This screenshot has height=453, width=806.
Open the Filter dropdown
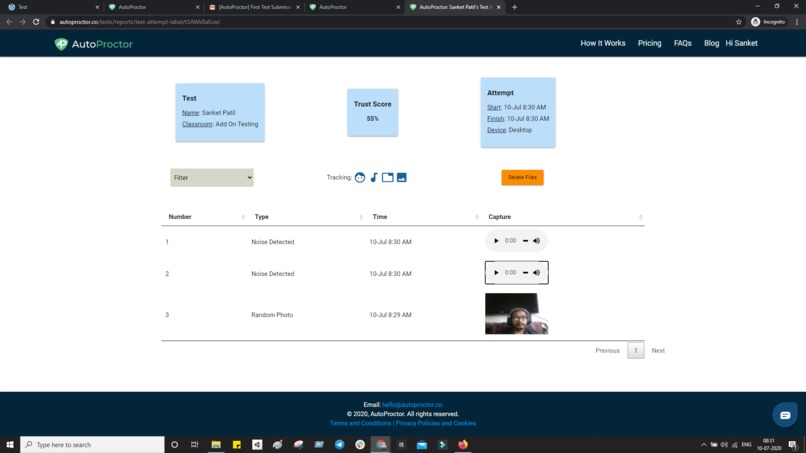pyautogui.click(x=212, y=177)
